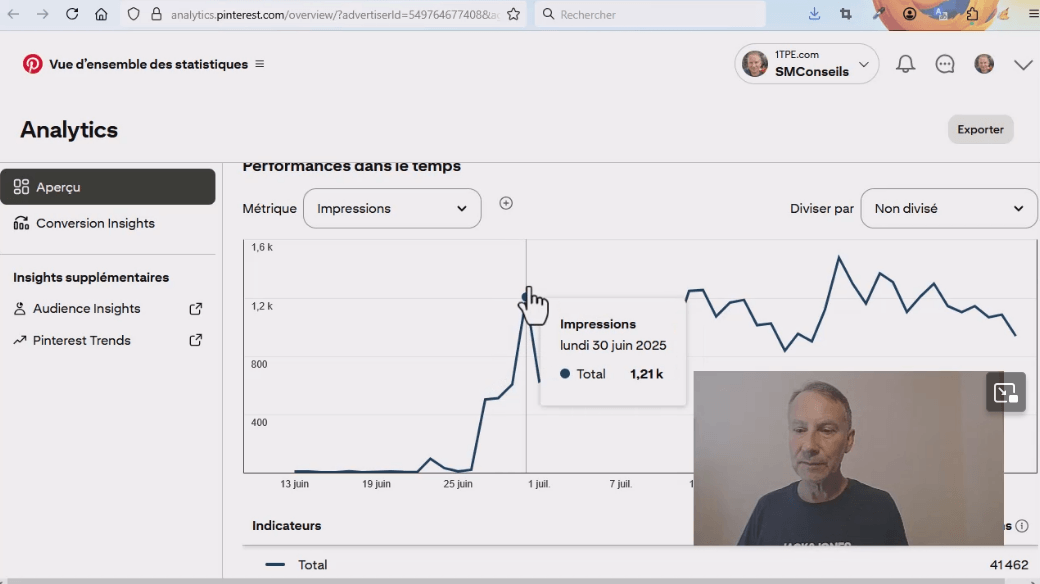Click the info icon beside the Indicateurs table
The image size is (1040, 584).
click(x=1022, y=526)
